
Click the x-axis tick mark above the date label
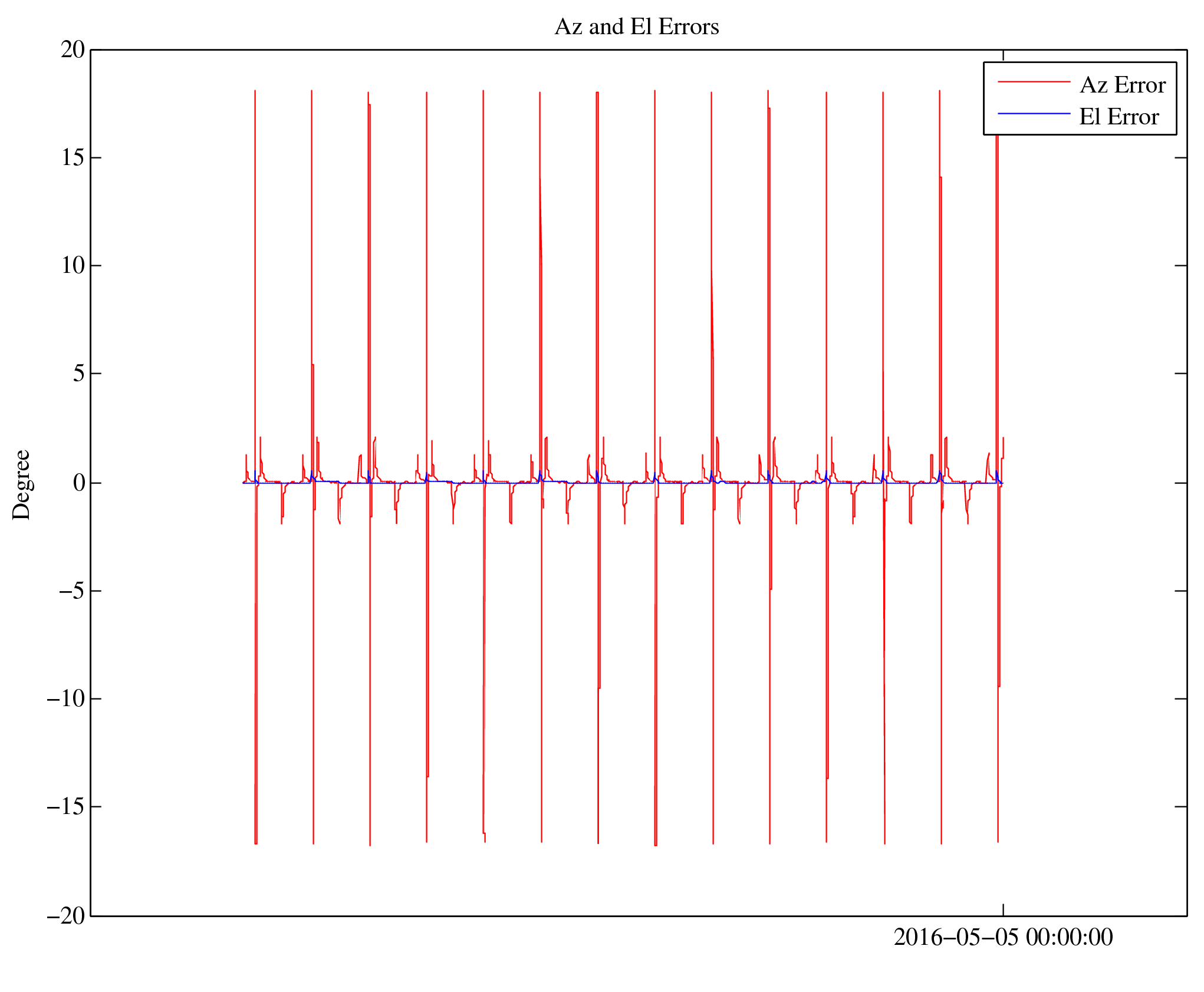point(1003,909)
